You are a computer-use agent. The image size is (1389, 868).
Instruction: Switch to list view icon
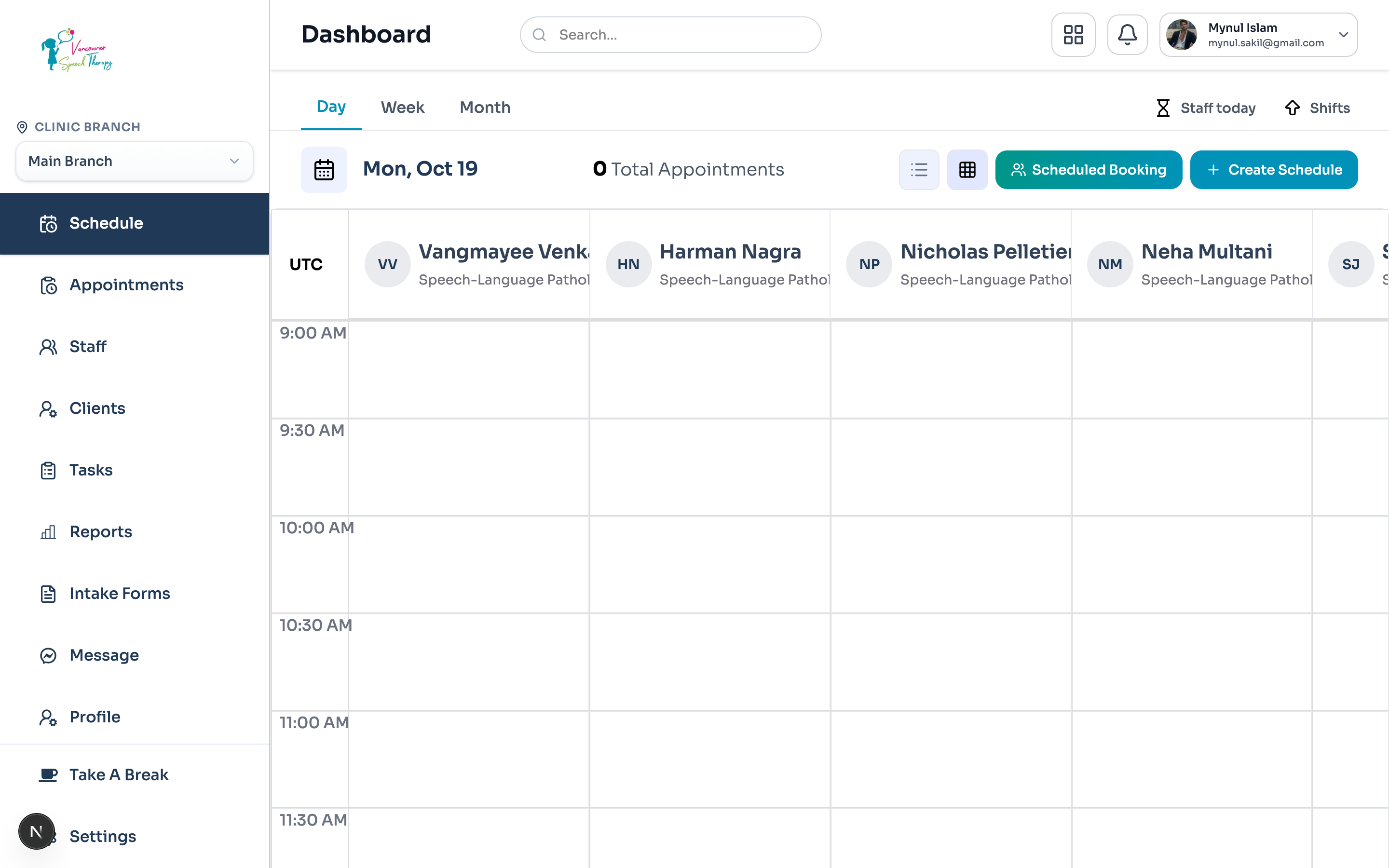(919, 169)
